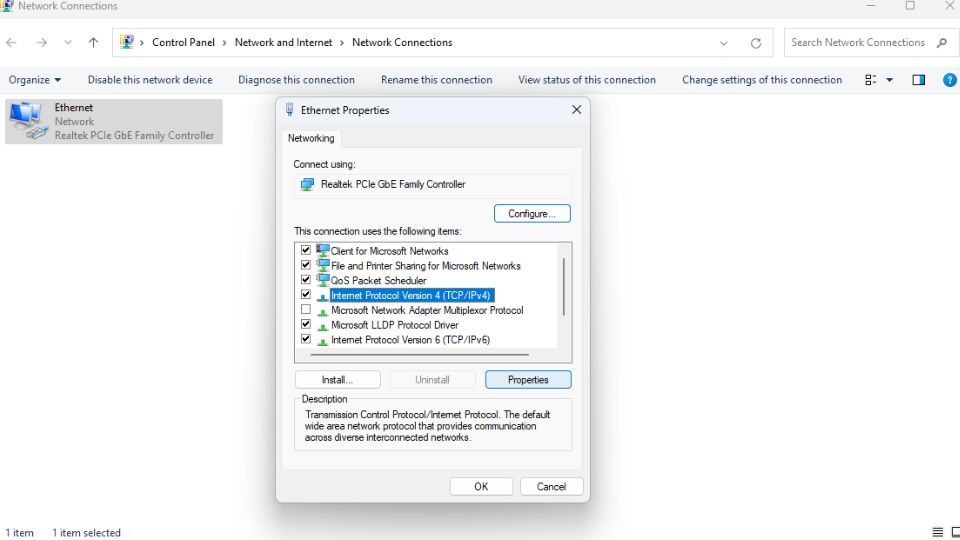Open the view options dropdown arrow
The width and height of the screenshot is (960, 540).
[x=890, y=80]
